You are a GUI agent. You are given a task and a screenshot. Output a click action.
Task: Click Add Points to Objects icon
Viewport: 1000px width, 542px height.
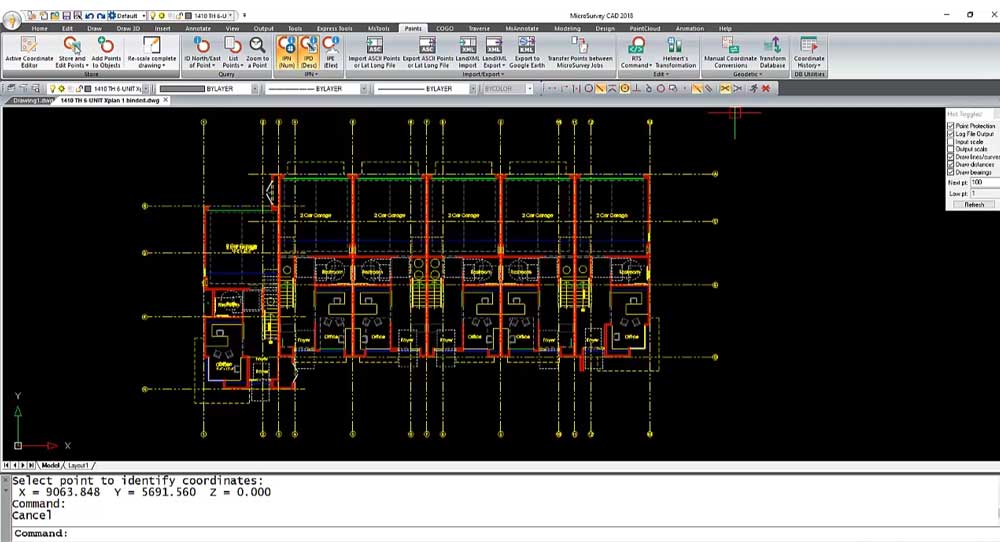[106, 51]
